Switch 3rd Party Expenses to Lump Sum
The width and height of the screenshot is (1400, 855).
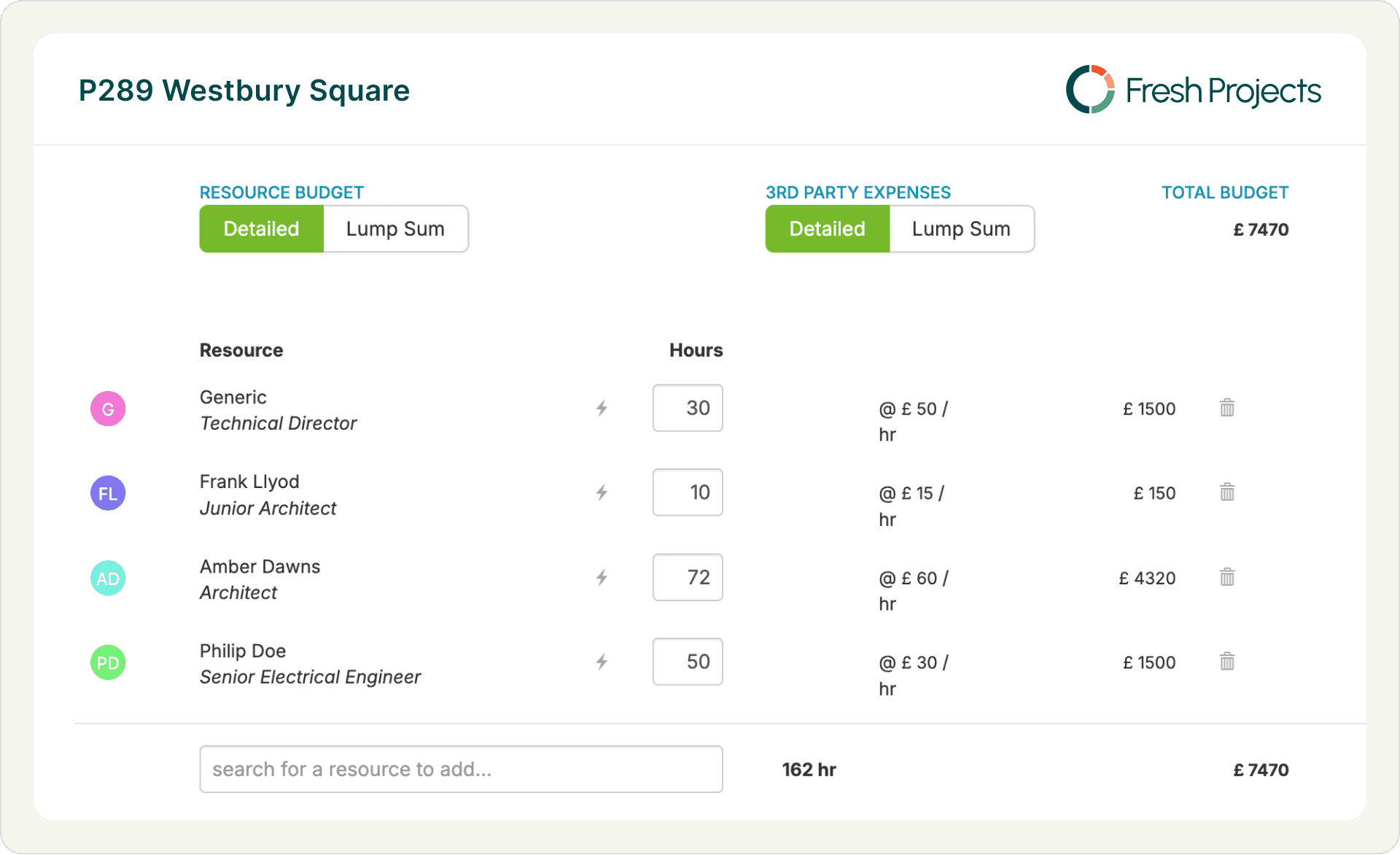click(960, 229)
